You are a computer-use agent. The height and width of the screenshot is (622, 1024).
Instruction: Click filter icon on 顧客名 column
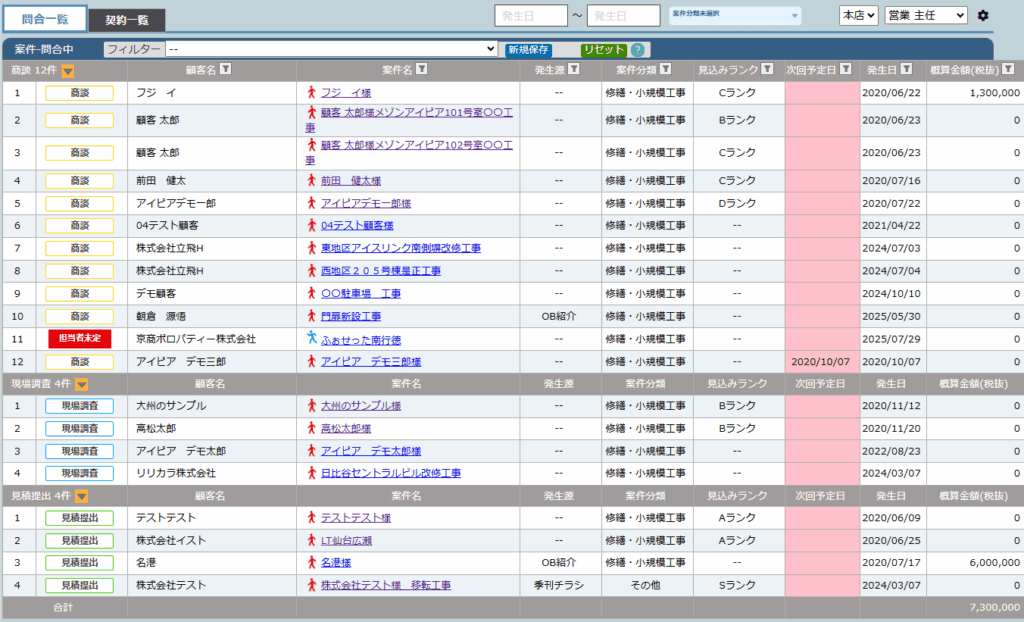(225, 70)
